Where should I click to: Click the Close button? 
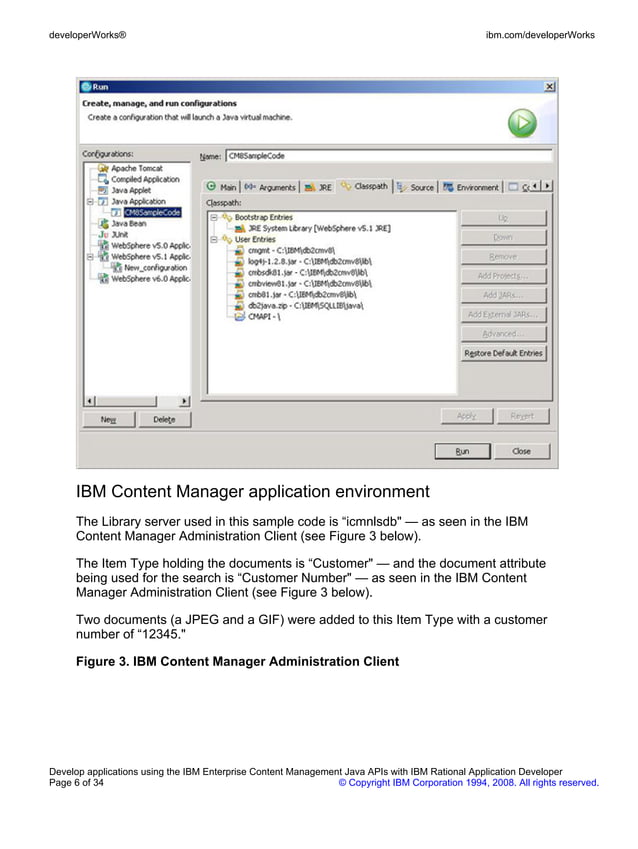point(522,451)
